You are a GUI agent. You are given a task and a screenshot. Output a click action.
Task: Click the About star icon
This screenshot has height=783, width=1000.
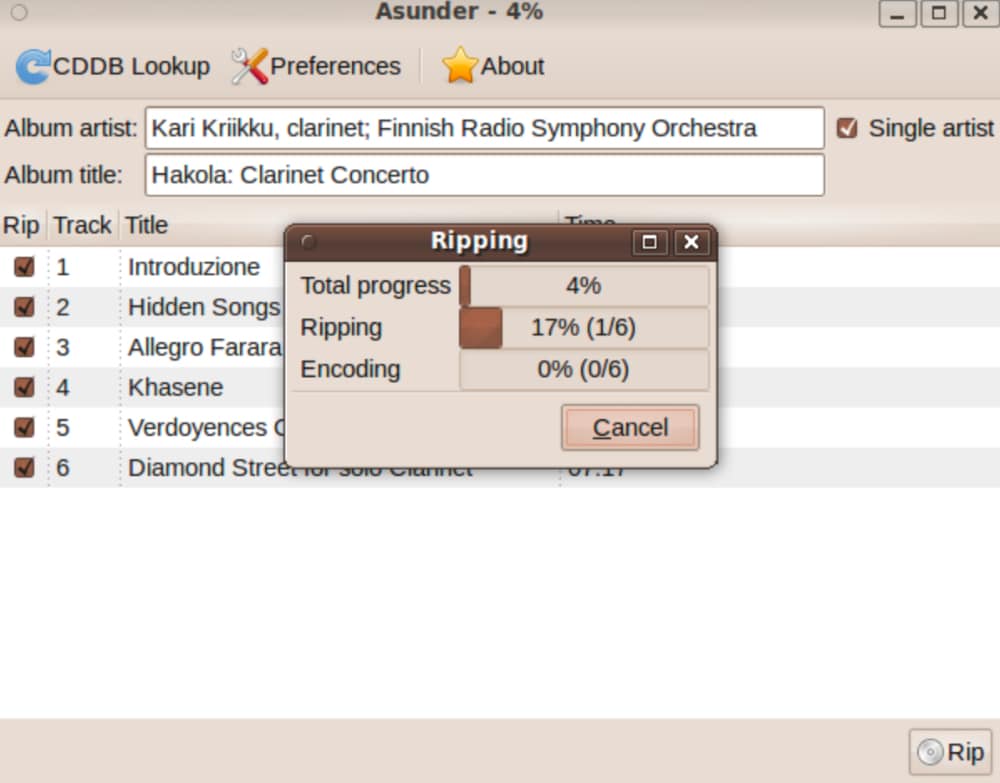[x=460, y=66]
